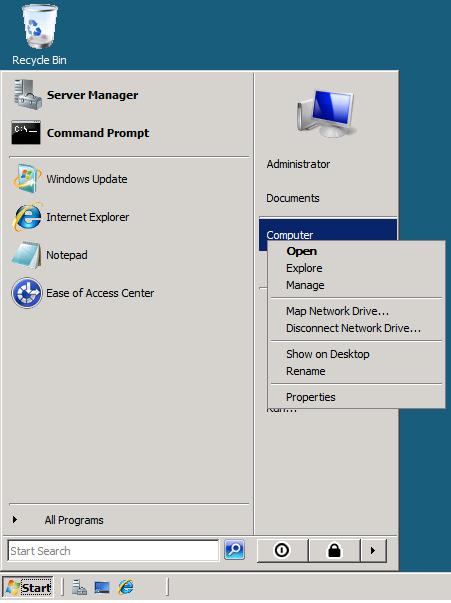
Task: Click Server Manager quick launch icon
Action: pyautogui.click(x=79, y=587)
